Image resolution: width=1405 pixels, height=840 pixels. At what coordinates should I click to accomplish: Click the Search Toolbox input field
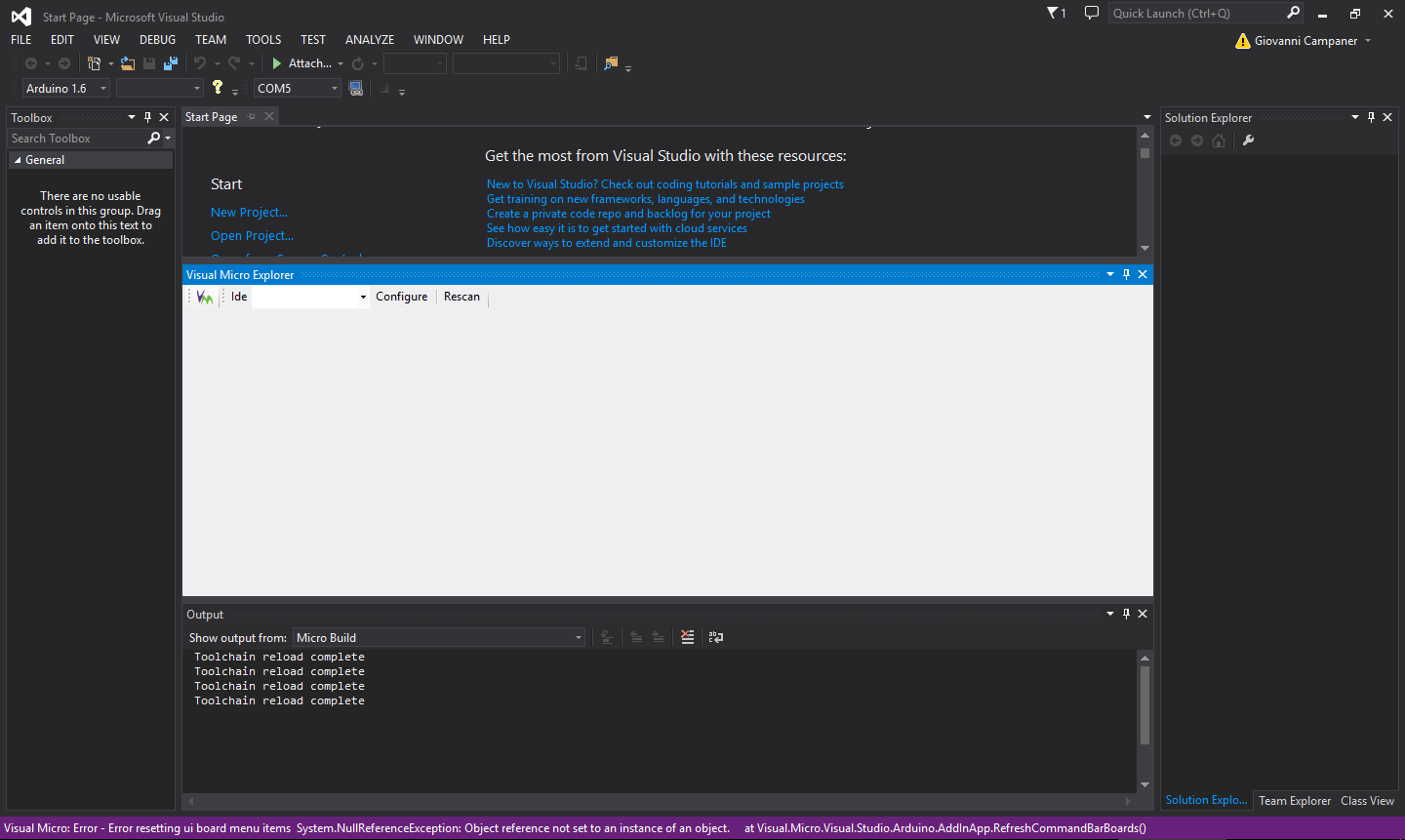pos(78,139)
